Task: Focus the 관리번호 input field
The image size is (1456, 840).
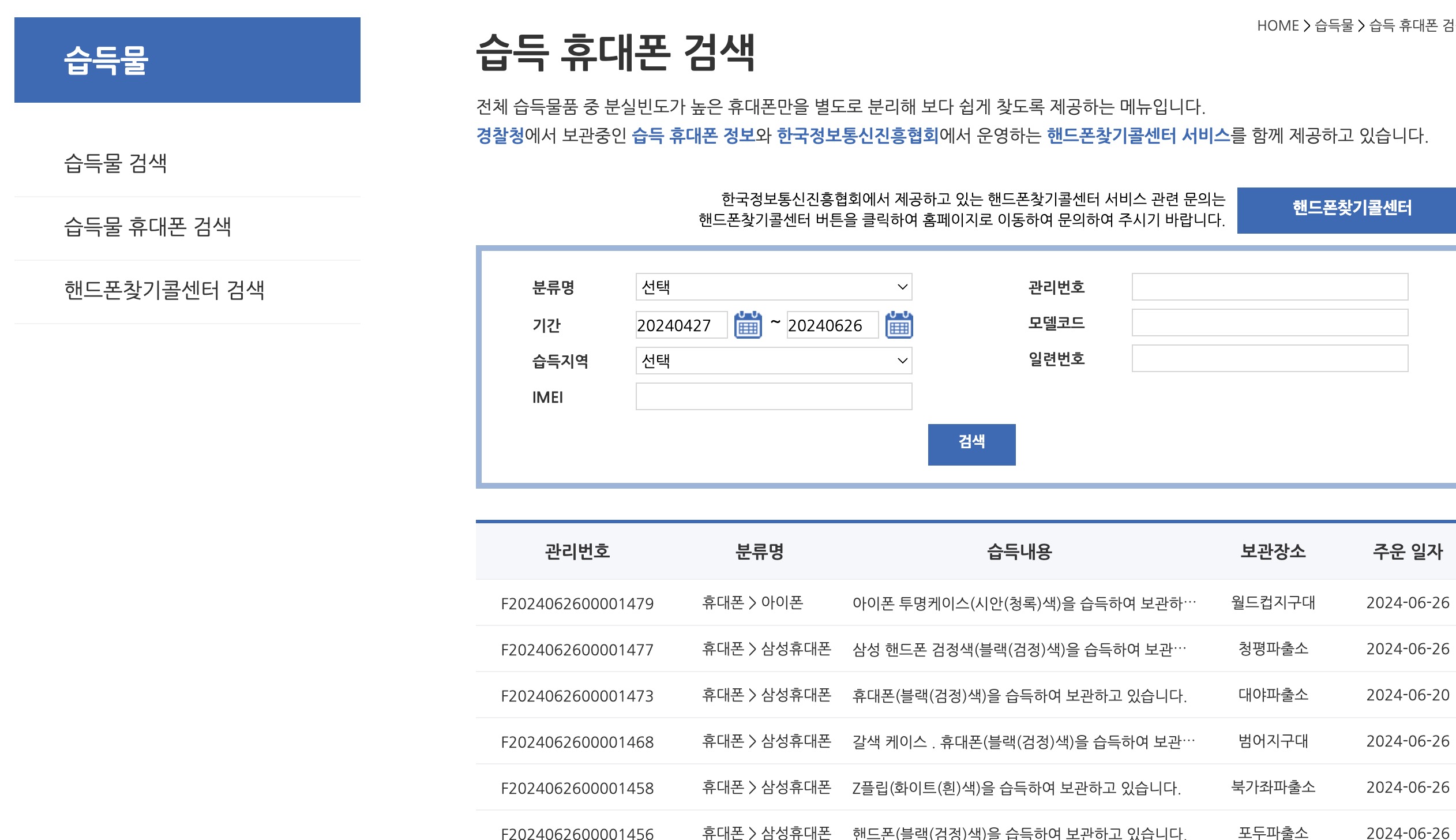Action: click(x=1269, y=287)
